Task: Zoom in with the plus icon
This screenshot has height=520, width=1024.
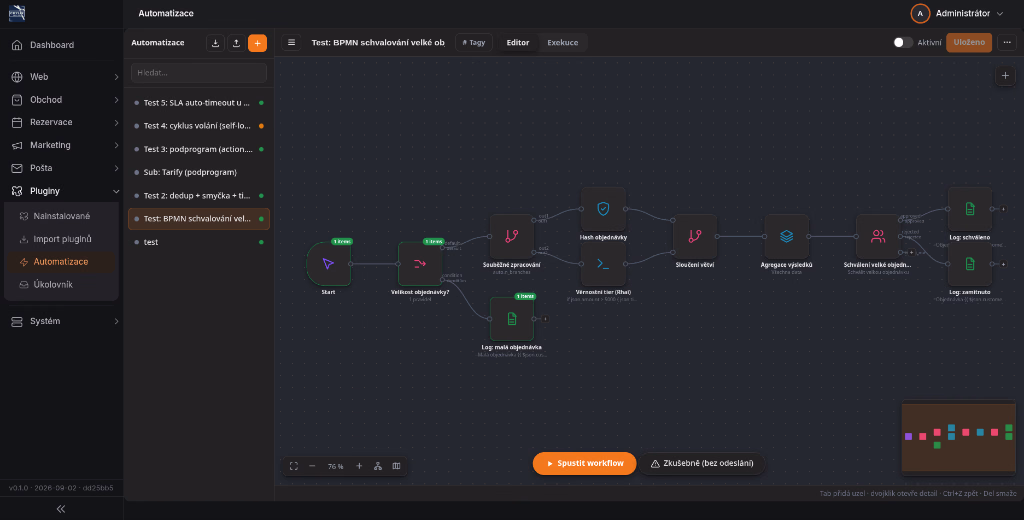Action: (x=359, y=466)
